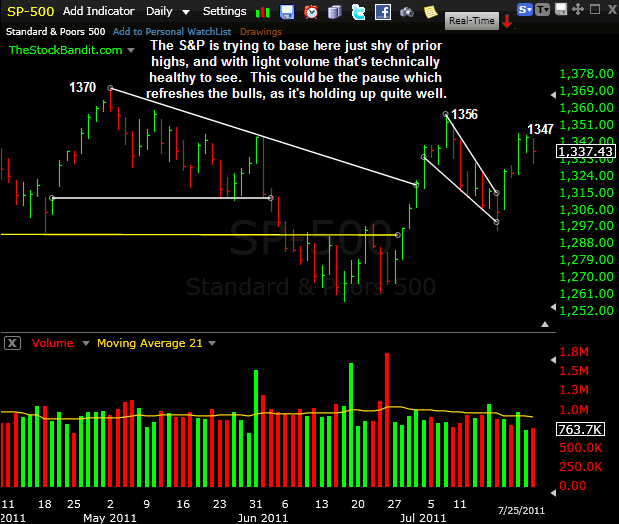Viewport: 619px width, 524px height.
Task: Select the drawing handle at 1370 trendline start
Action: click(111, 88)
